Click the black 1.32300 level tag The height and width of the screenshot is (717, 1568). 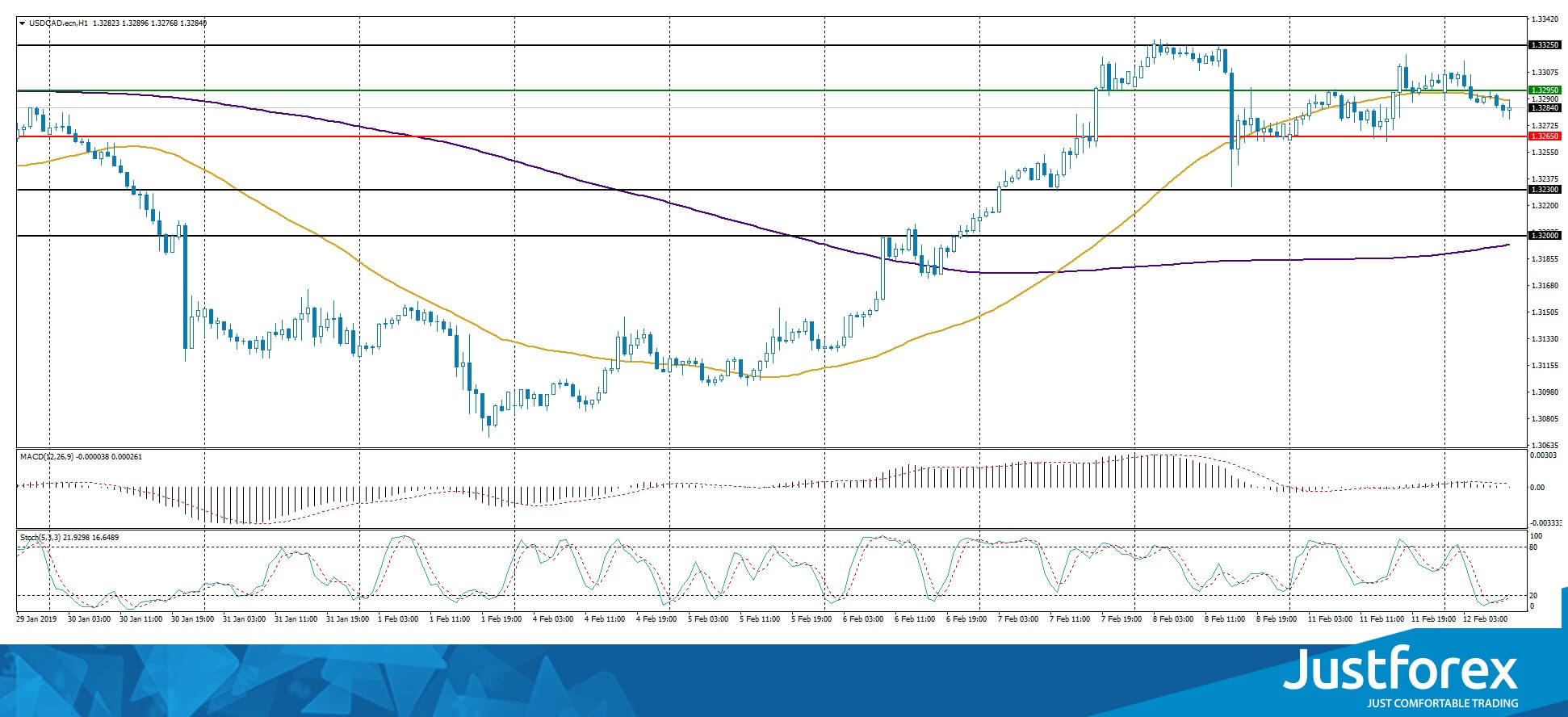click(1545, 190)
